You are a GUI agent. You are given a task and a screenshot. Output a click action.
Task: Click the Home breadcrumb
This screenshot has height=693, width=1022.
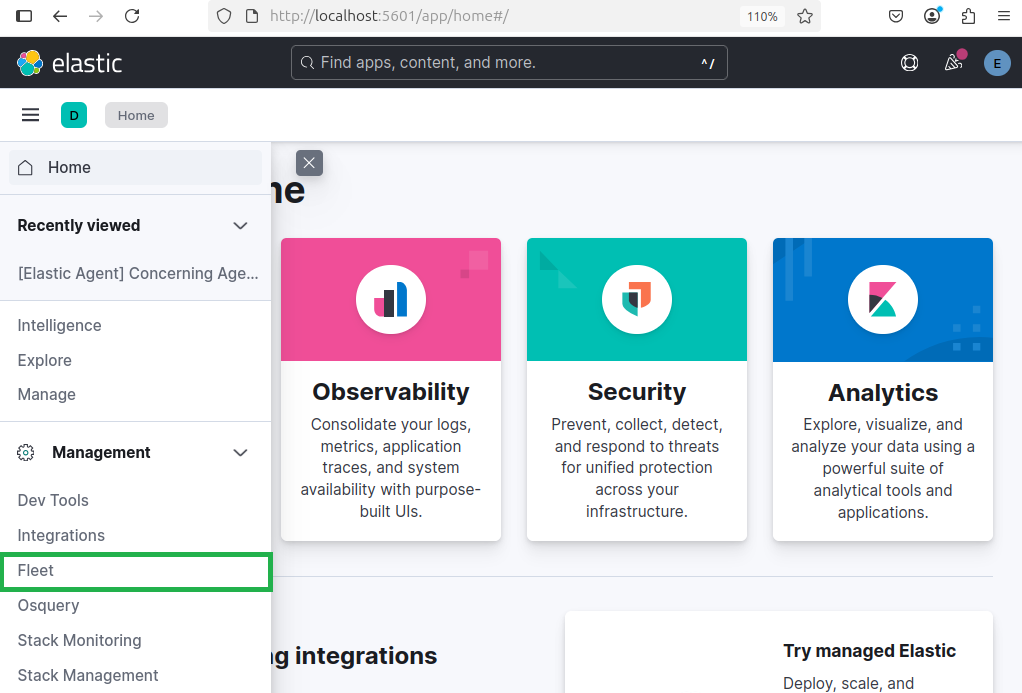[x=136, y=115]
